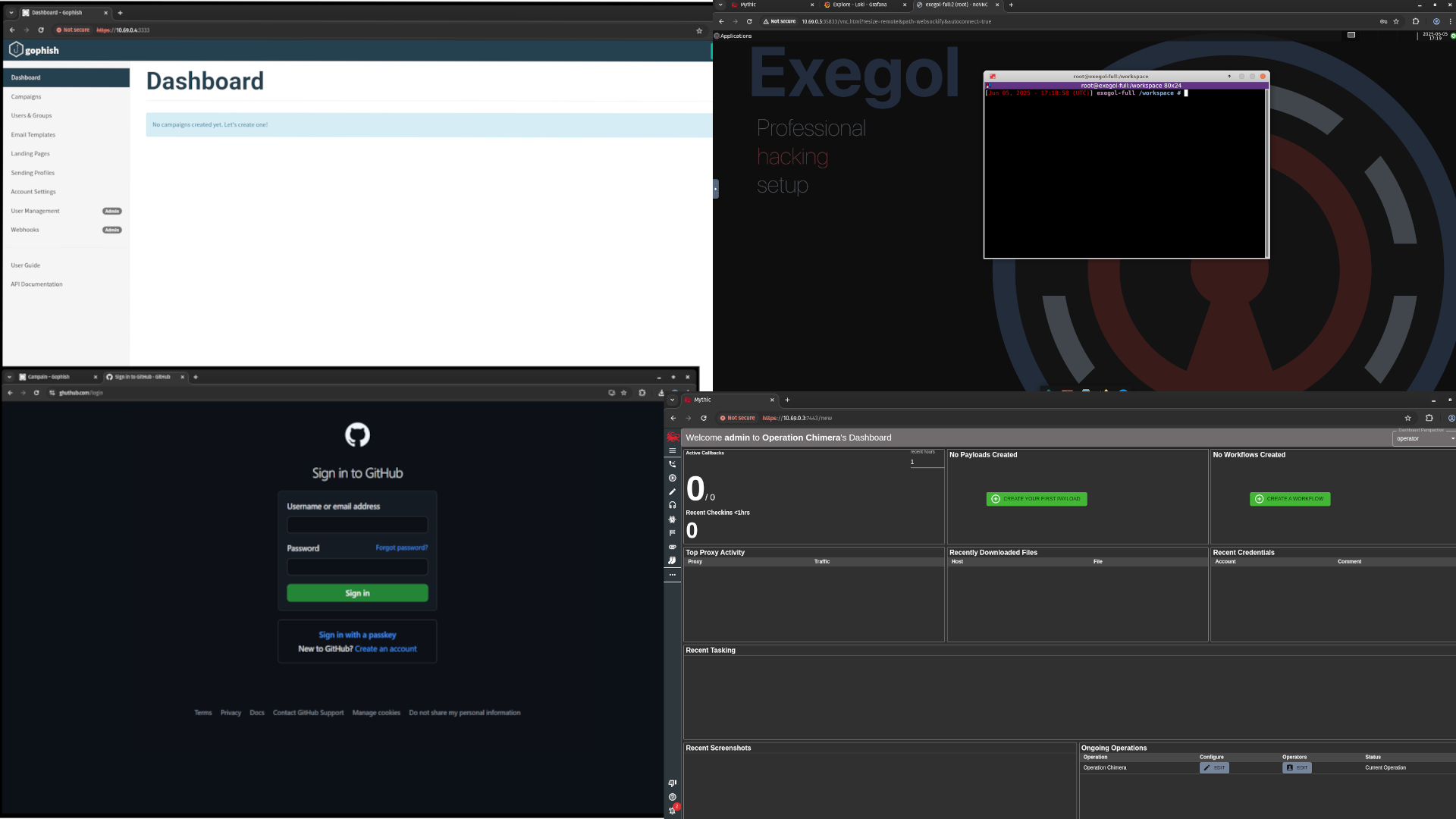Expand the three-dots more menu in Mythic sidebar
This screenshot has height=819, width=1456.
672,575
